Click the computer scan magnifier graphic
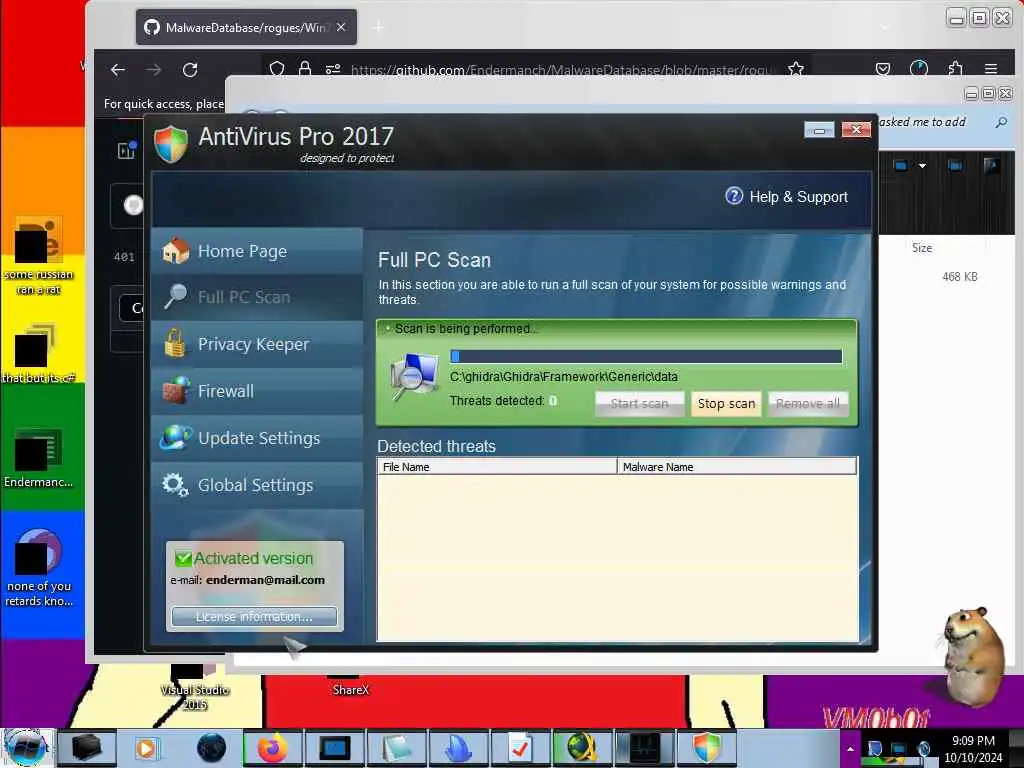The width and height of the screenshot is (1024, 768). click(x=415, y=377)
